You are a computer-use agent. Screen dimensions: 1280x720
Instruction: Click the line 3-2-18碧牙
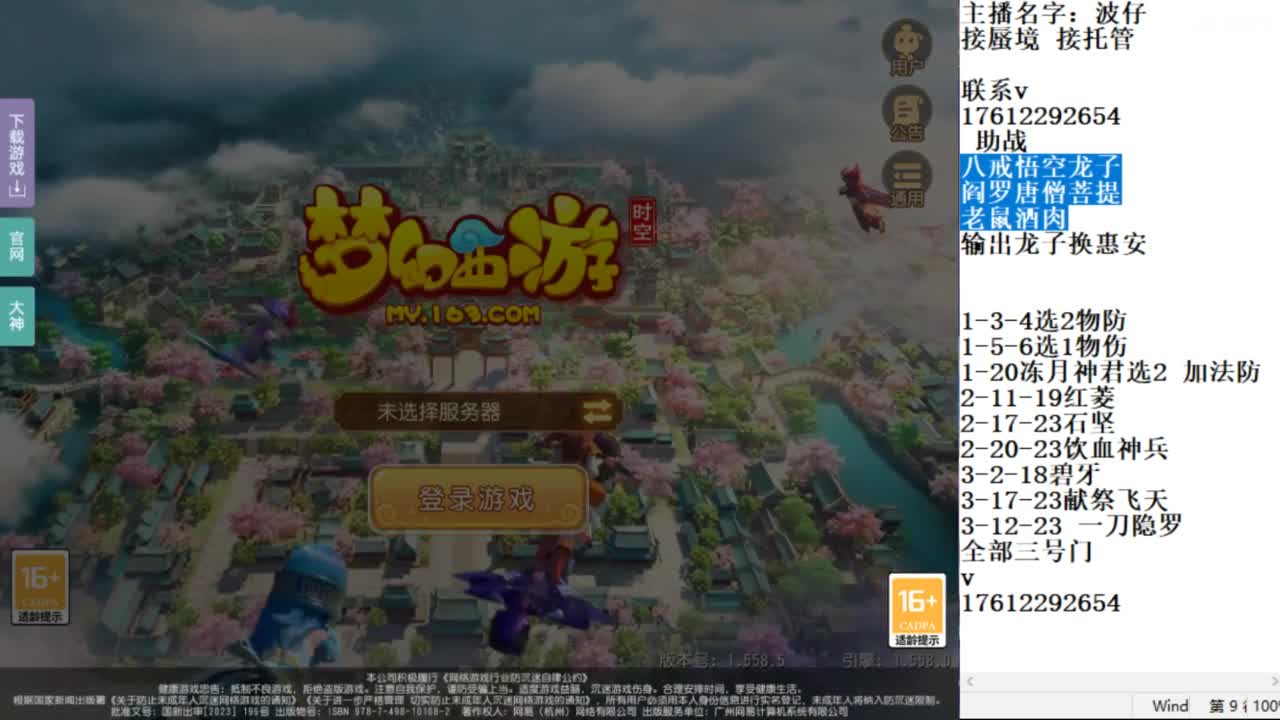pyautogui.click(x=1031, y=475)
